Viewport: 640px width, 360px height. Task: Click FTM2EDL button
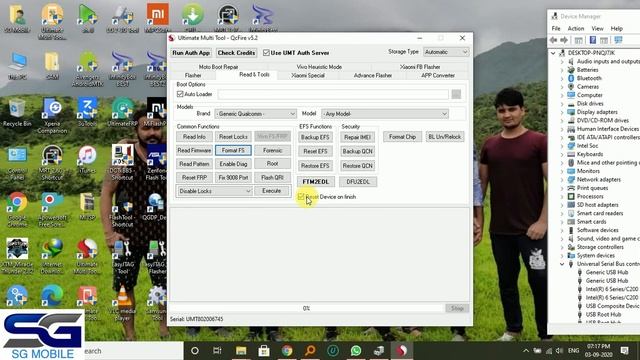(316, 182)
